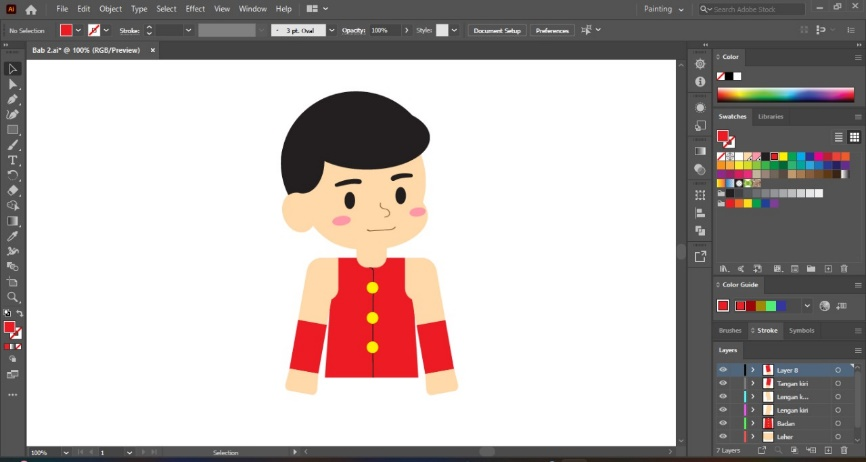Open the Transparency panel icon
This screenshot has width=866, height=462.
tap(700, 169)
